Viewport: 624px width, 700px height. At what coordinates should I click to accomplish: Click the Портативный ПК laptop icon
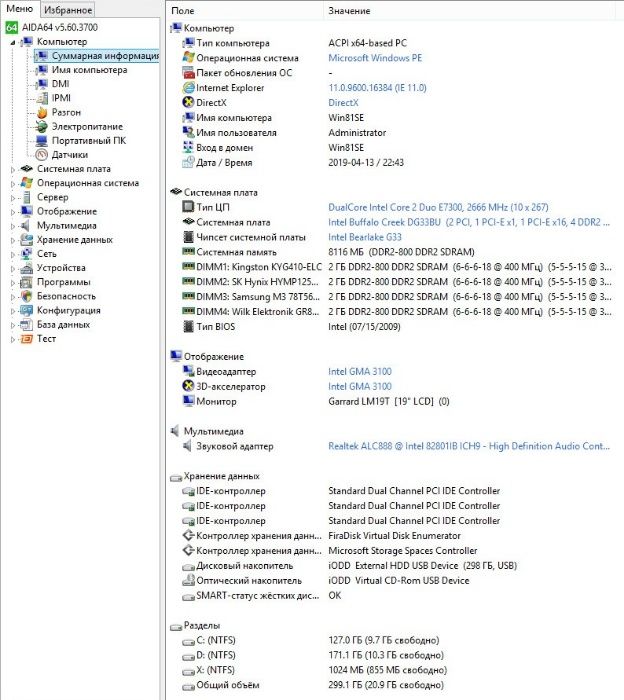[42, 141]
